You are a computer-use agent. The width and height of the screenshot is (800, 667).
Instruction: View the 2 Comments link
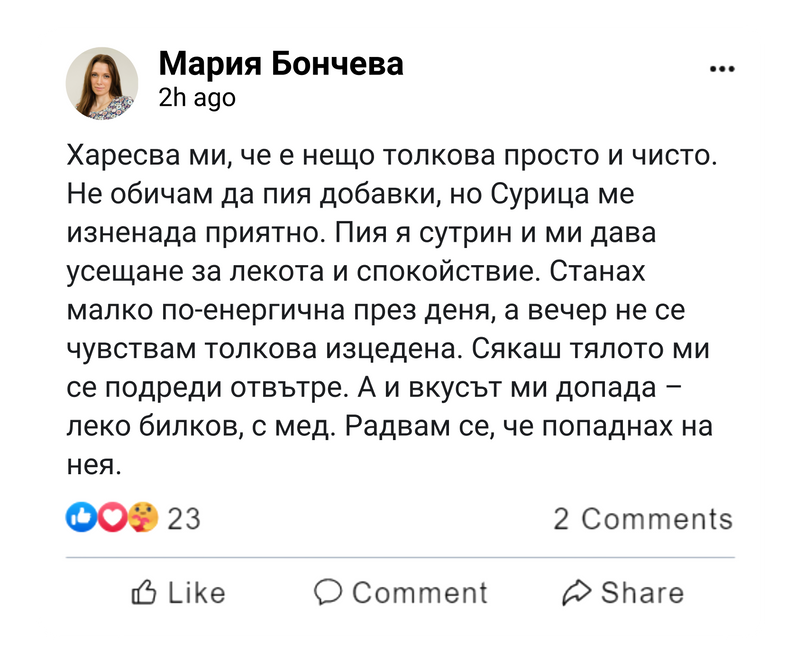(x=642, y=519)
